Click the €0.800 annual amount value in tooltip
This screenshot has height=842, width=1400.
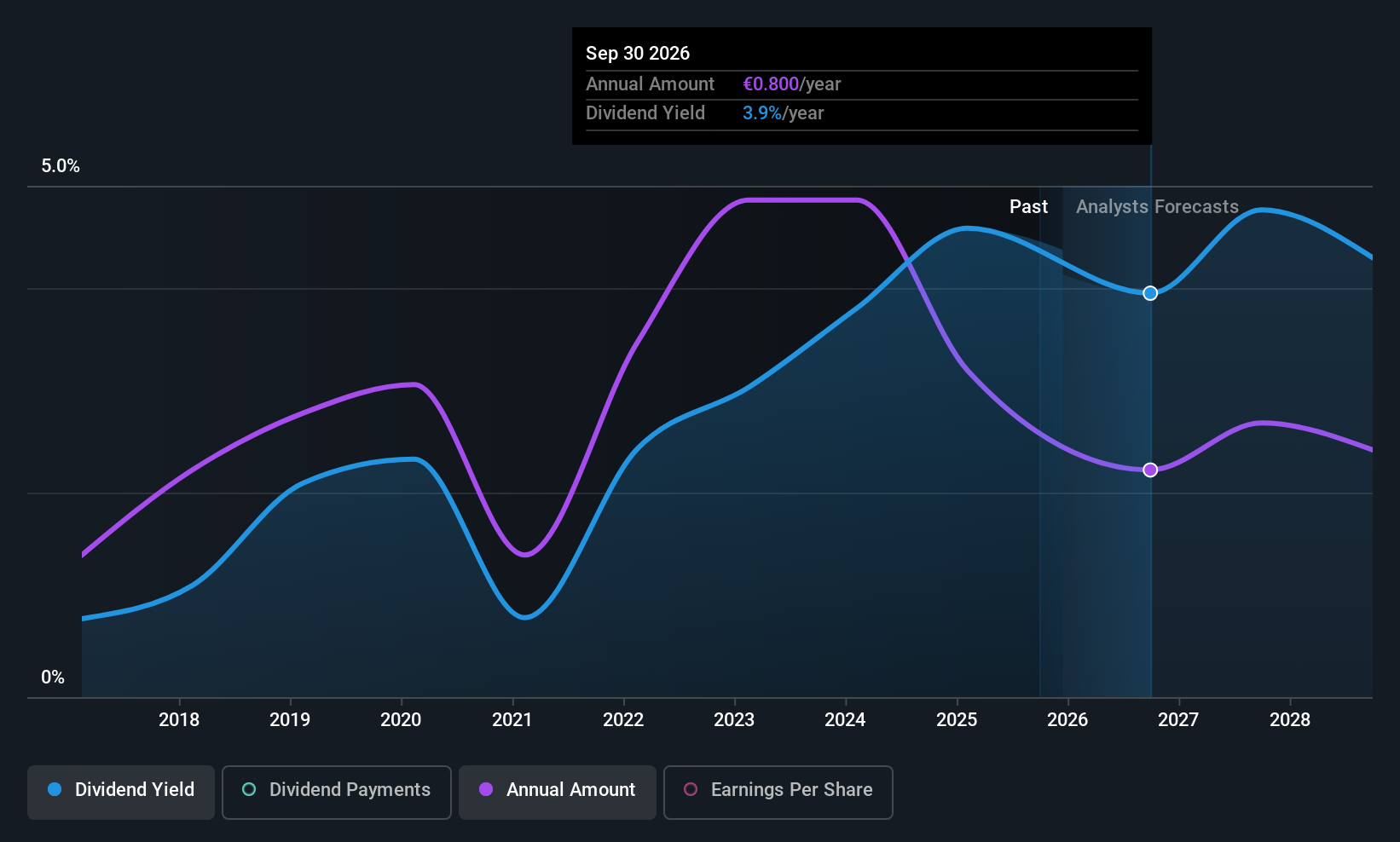tap(771, 84)
